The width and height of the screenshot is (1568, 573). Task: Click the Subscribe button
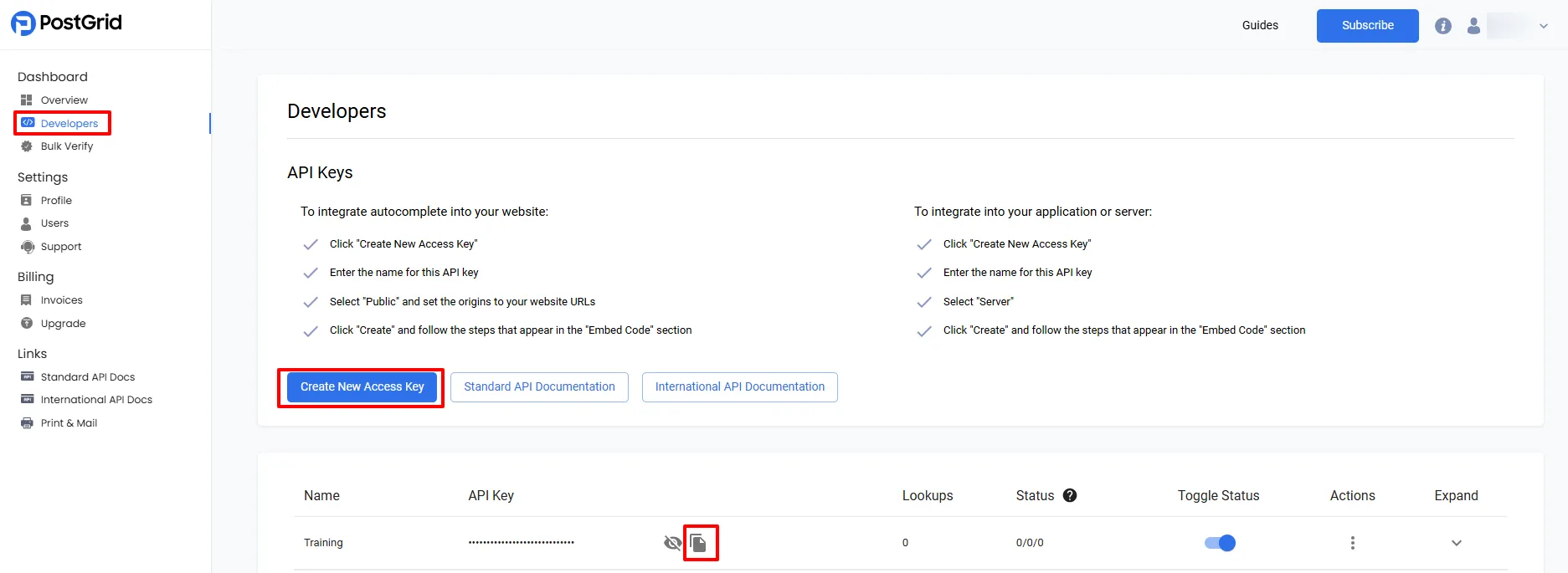click(x=1368, y=26)
